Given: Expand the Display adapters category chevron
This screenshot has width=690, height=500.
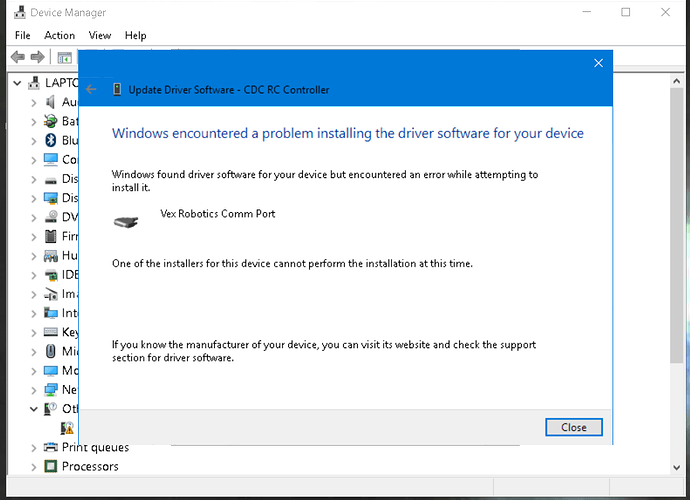Looking at the screenshot, I should (x=34, y=199).
